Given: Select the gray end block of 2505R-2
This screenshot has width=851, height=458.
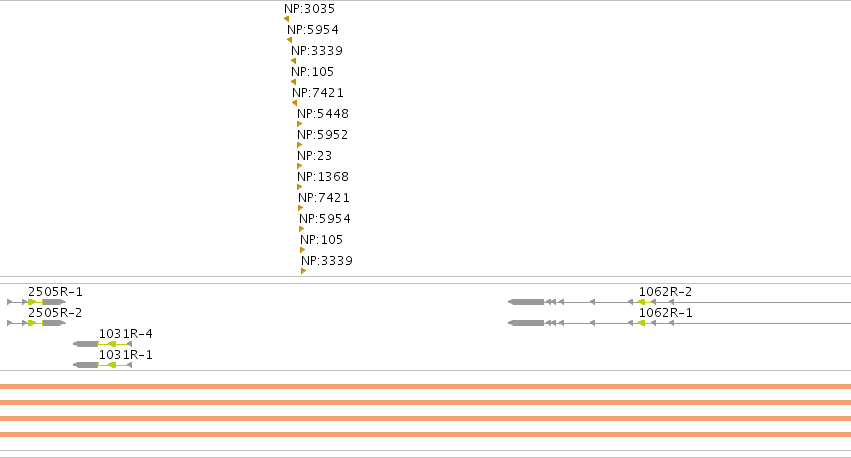Looking at the screenshot, I should (54, 323).
